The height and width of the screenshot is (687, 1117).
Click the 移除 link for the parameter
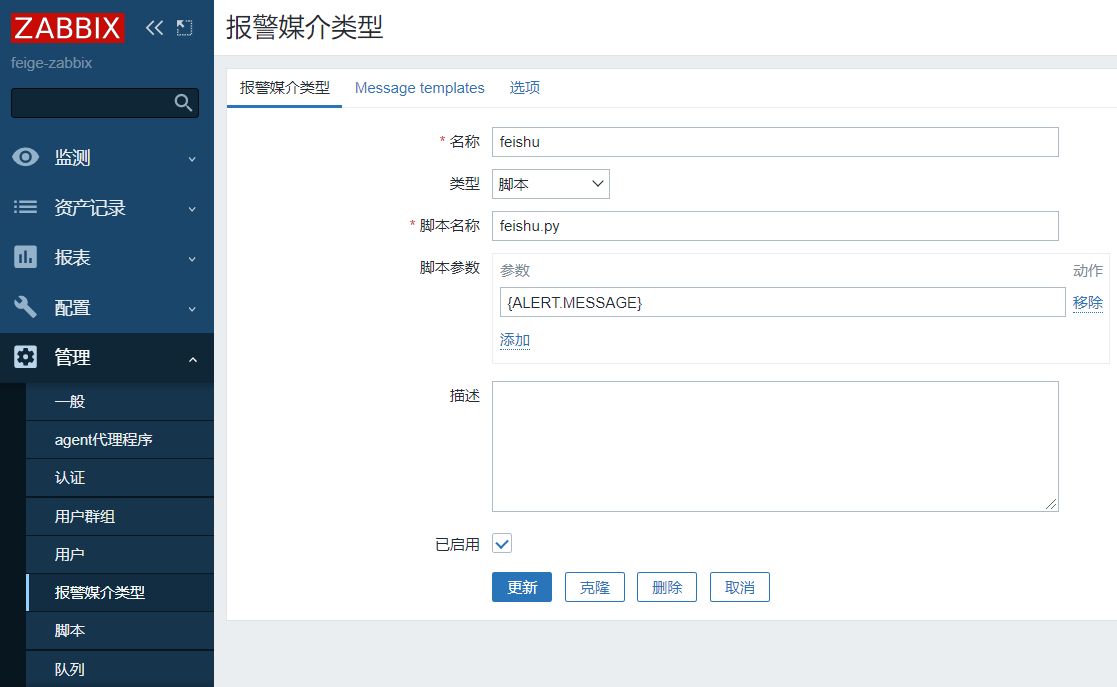[1088, 303]
